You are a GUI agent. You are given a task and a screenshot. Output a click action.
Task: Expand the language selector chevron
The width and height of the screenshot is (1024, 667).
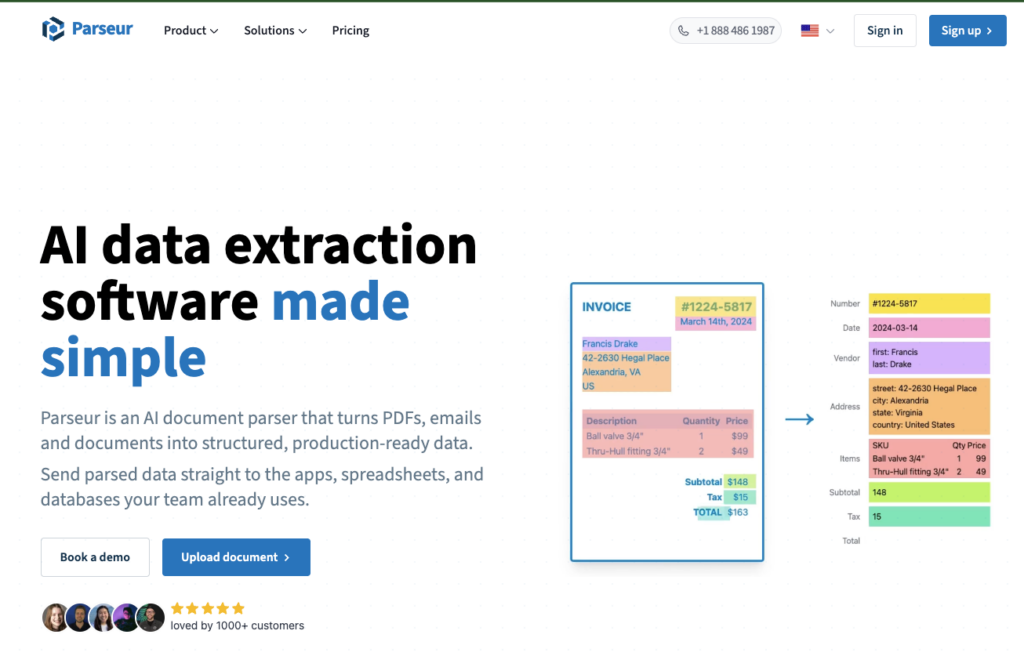tap(830, 31)
